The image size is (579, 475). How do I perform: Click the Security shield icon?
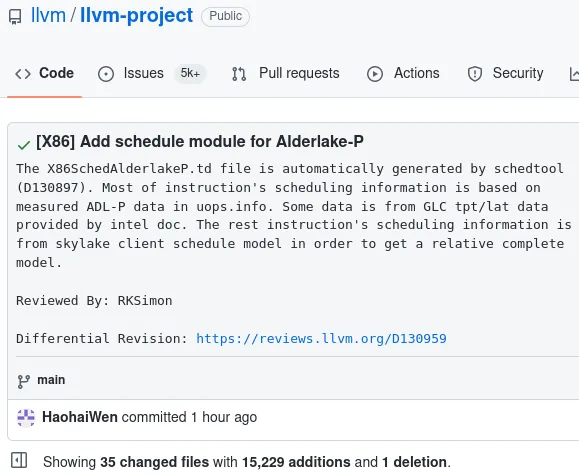coord(474,74)
